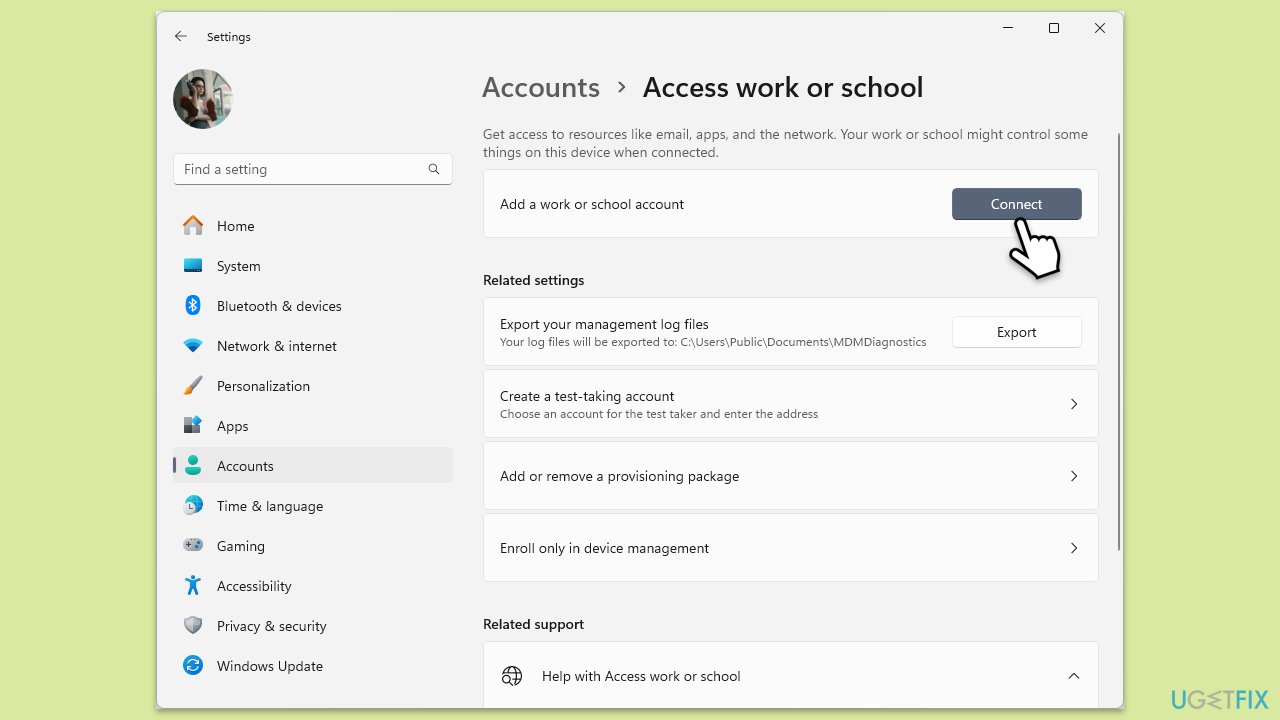The image size is (1280, 720).
Task: Click Connect to add work account
Action: 1016,204
